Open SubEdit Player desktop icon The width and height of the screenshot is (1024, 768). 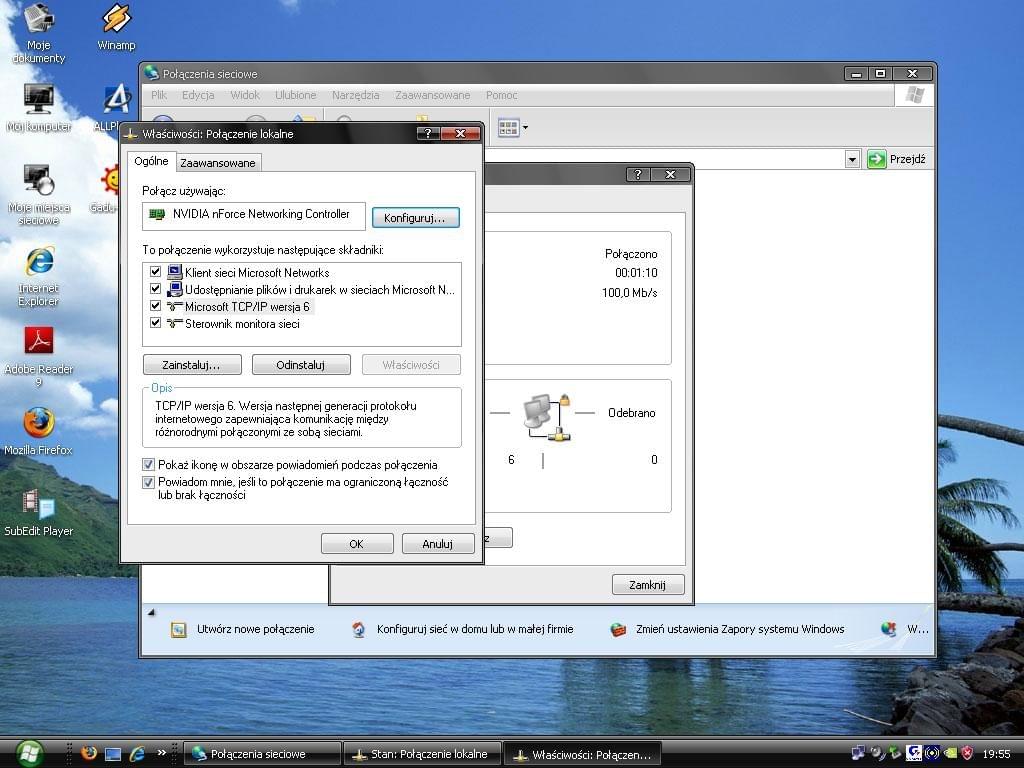click(x=39, y=513)
